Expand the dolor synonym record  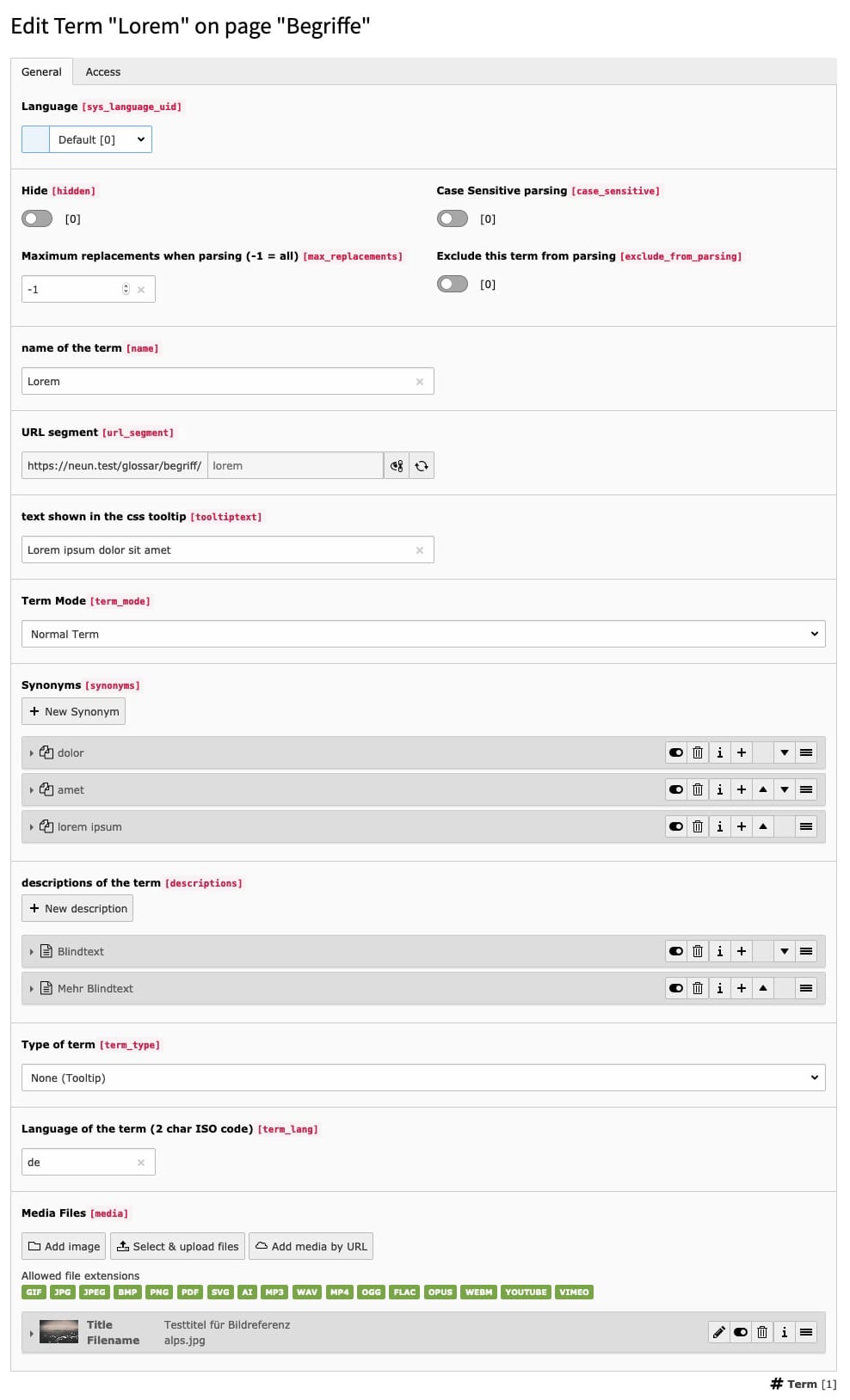pyautogui.click(x=32, y=753)
